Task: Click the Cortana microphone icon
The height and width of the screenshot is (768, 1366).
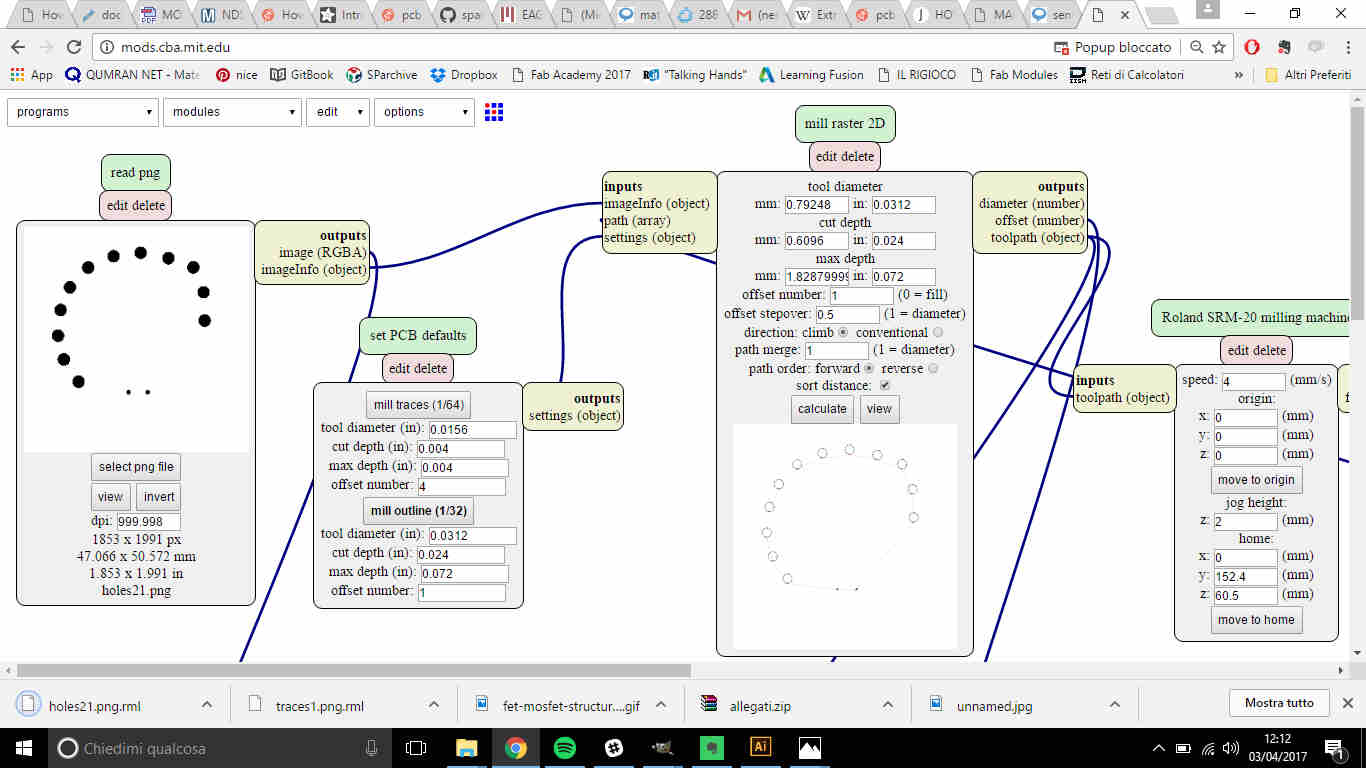Action: [x=372, y=747]
